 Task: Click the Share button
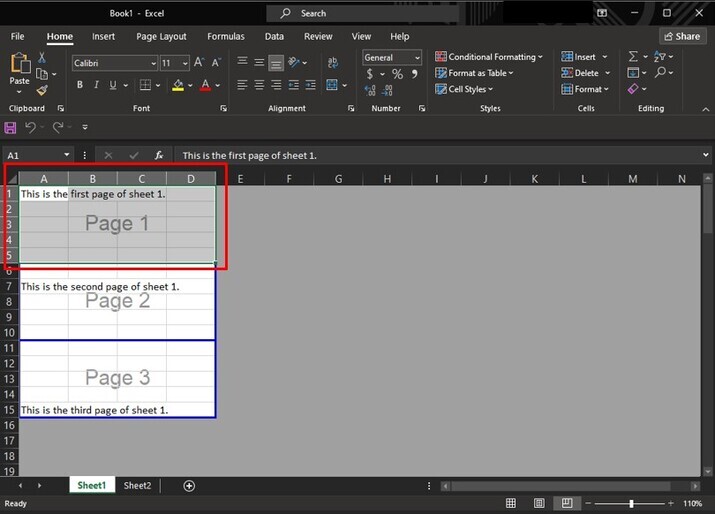click(682, 36)
